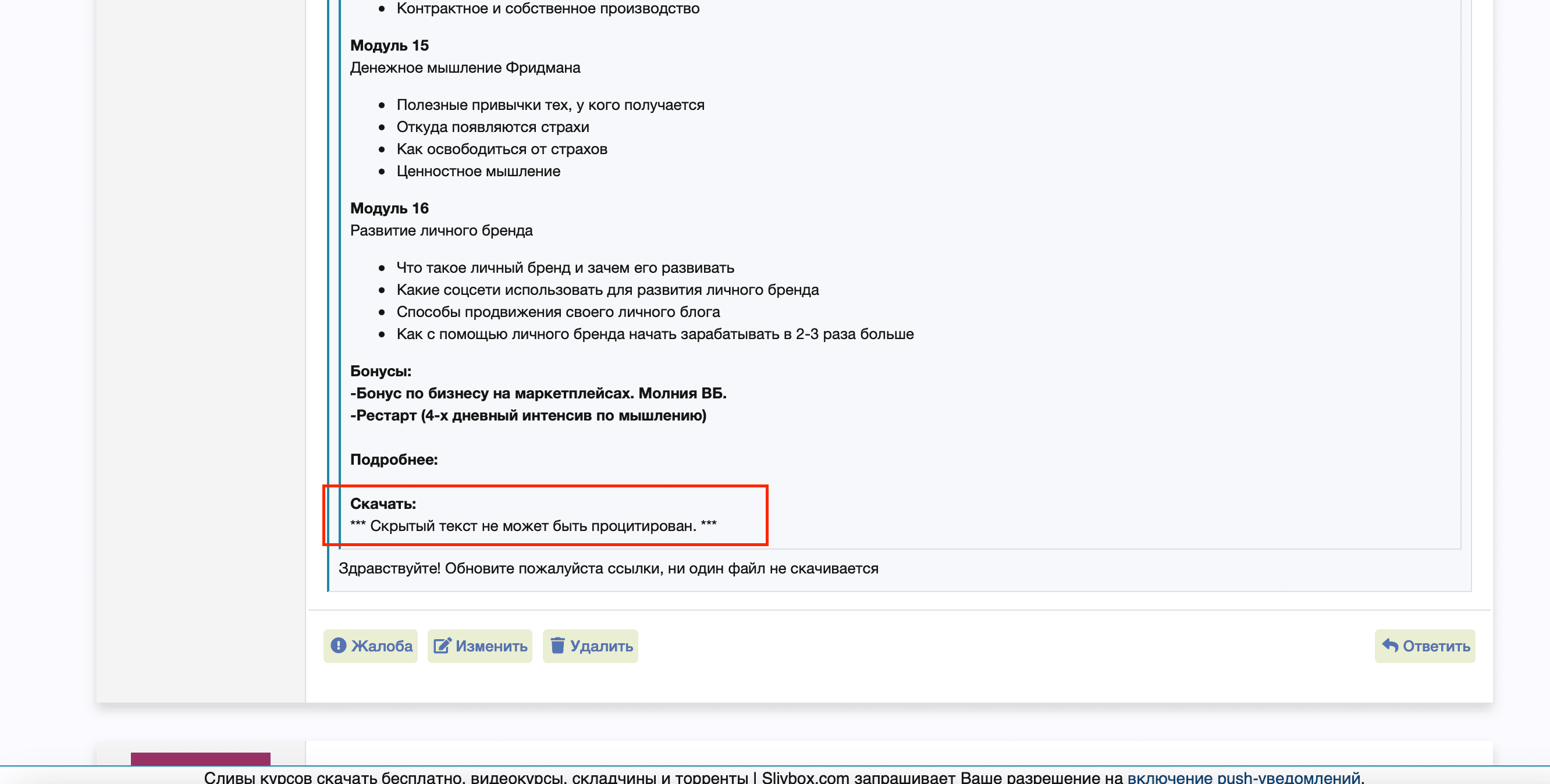Click the bullet item Ценностное мышление

tap(478, 172)
